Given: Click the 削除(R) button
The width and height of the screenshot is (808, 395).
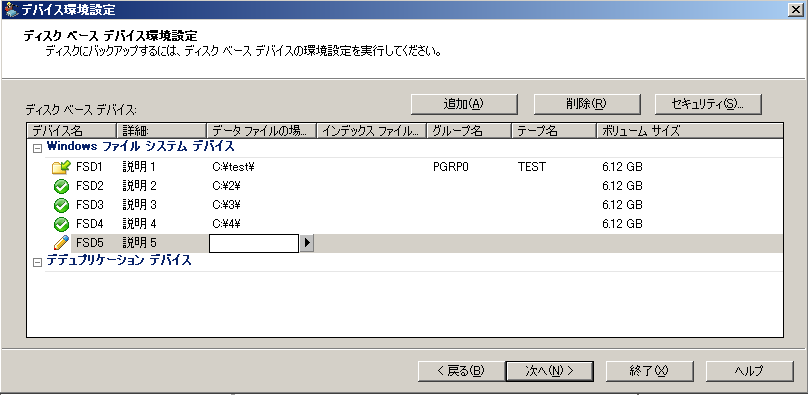Looking at the screenshot, I should point(586,104).
